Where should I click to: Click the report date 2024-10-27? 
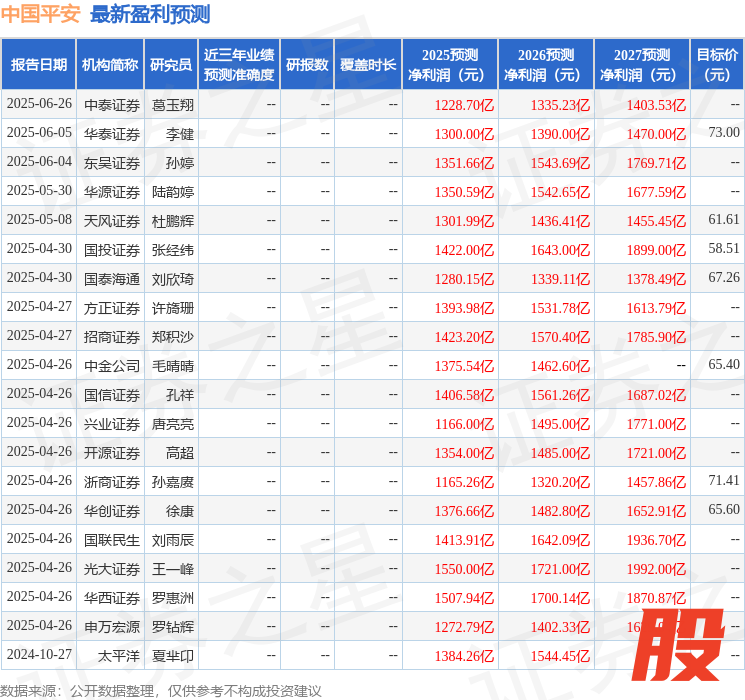coord(39,656)
